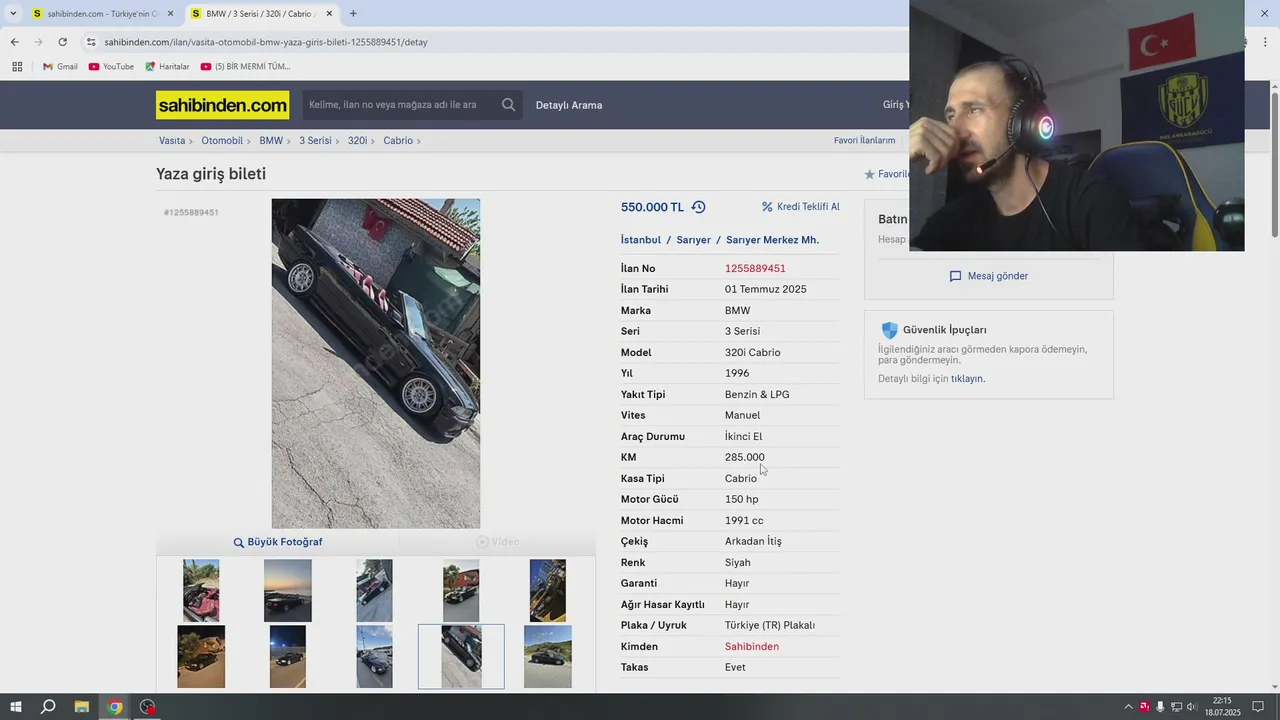This screenshot has width=1280, height=720.
Task: Click the tray network icon
Action: pyautogui.click(x=1176, y=707)
